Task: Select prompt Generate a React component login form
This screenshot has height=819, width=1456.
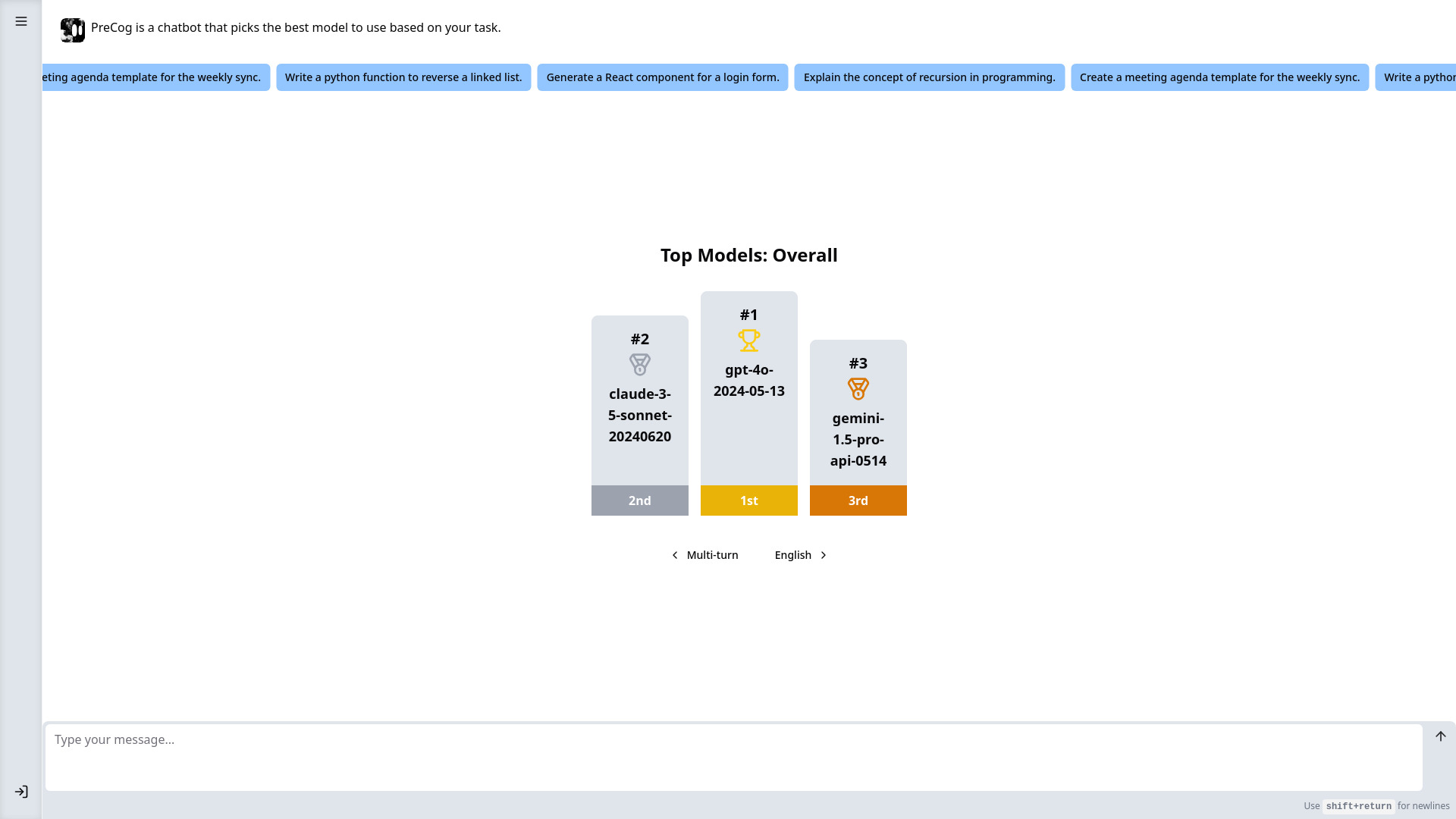Action: [663, 77]
